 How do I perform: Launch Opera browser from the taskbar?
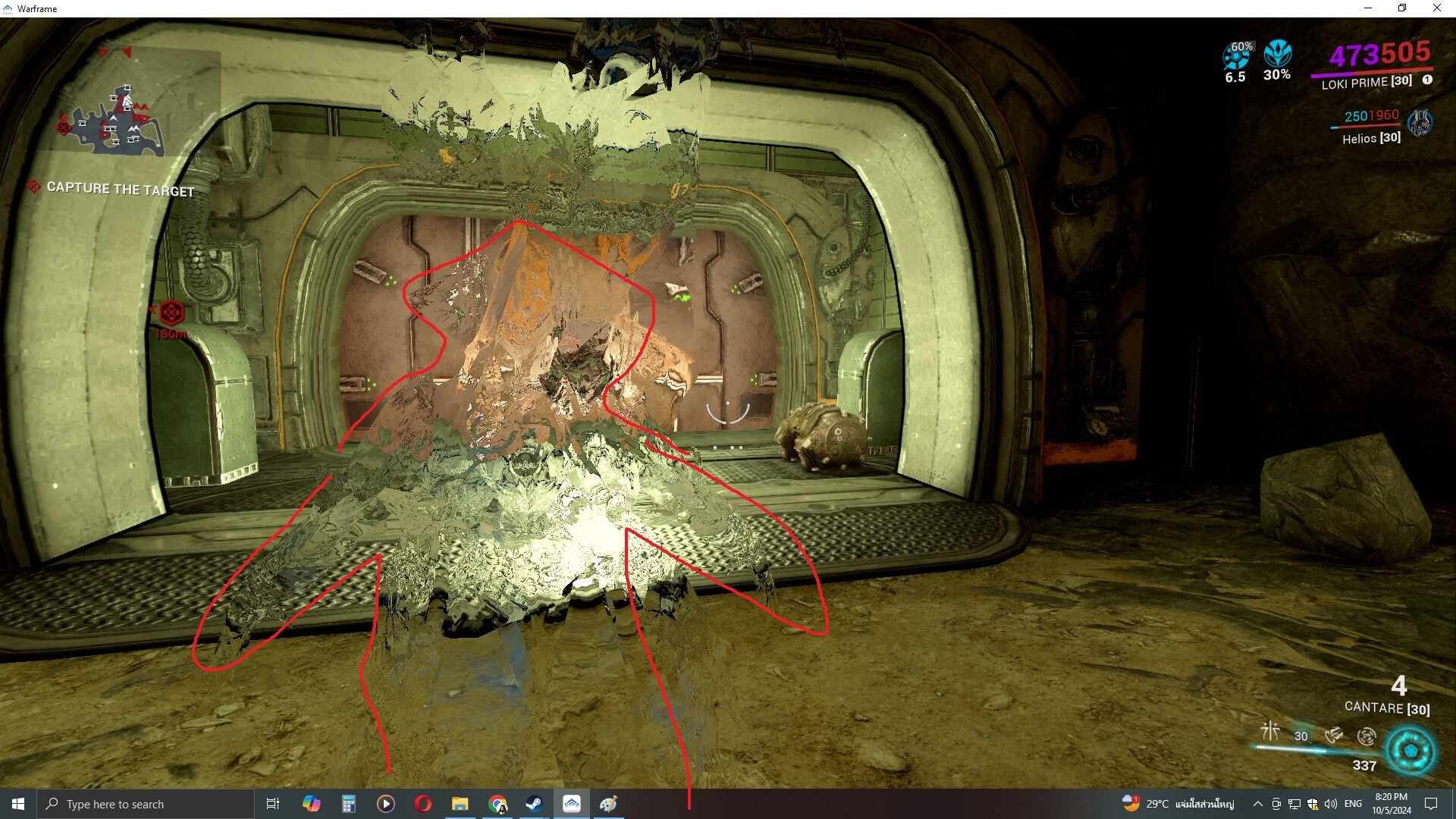422,803
